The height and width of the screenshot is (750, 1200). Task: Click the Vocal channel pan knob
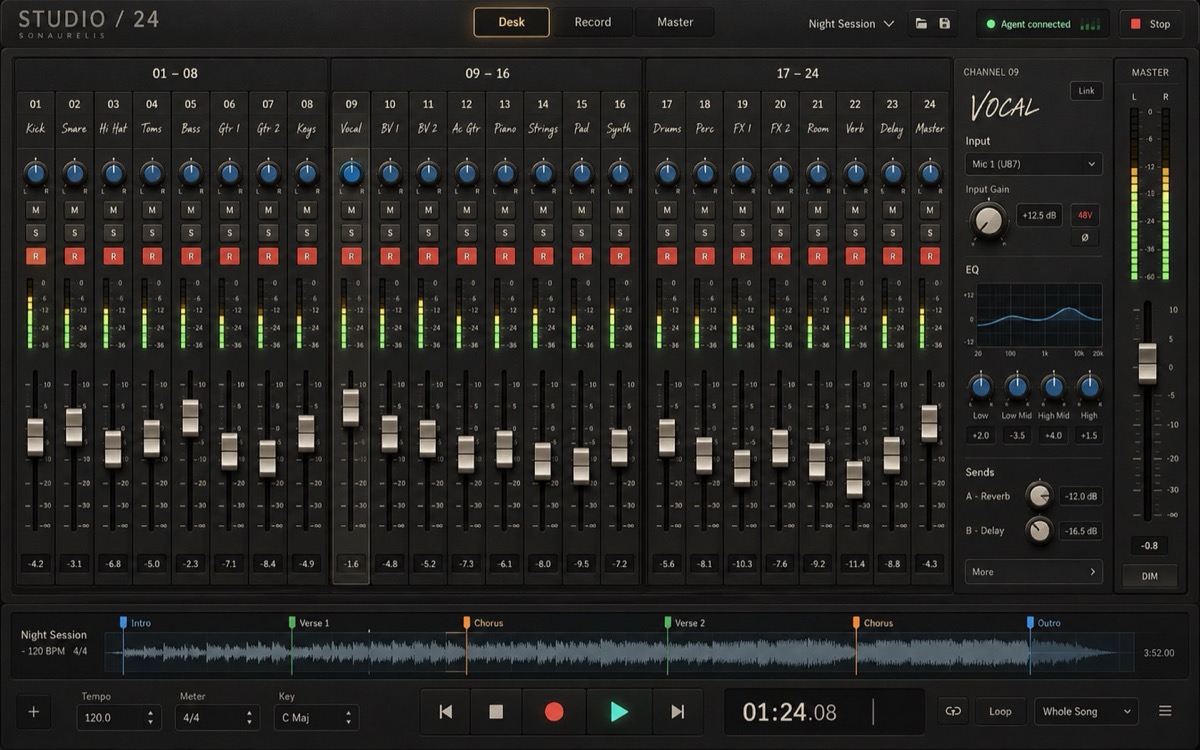[x=351, y=173]
